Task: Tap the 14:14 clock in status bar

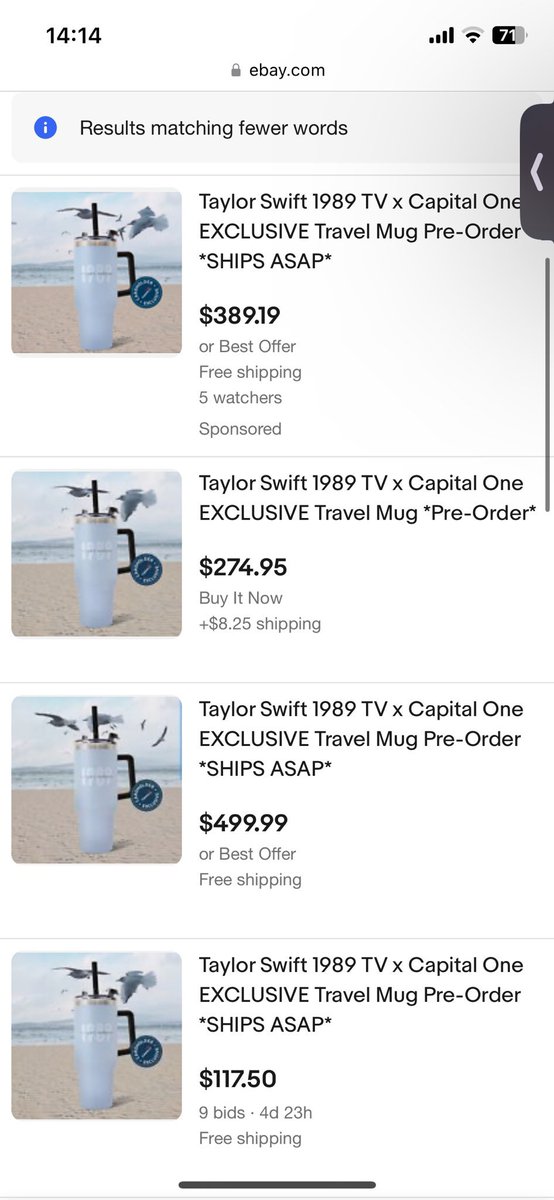Action: [74, 35]
